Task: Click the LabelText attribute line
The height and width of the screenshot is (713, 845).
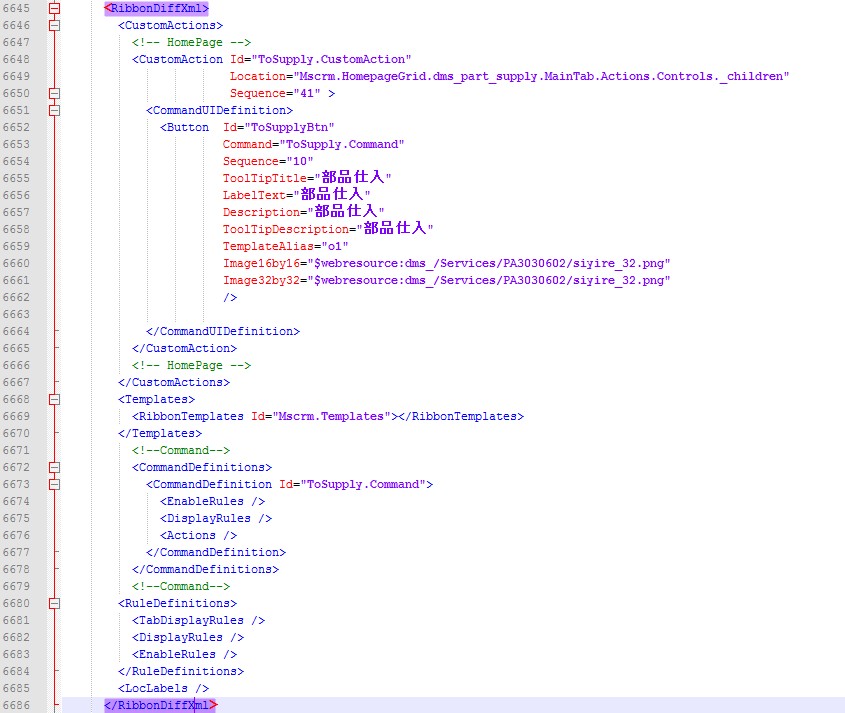Action: click(296, 195)
